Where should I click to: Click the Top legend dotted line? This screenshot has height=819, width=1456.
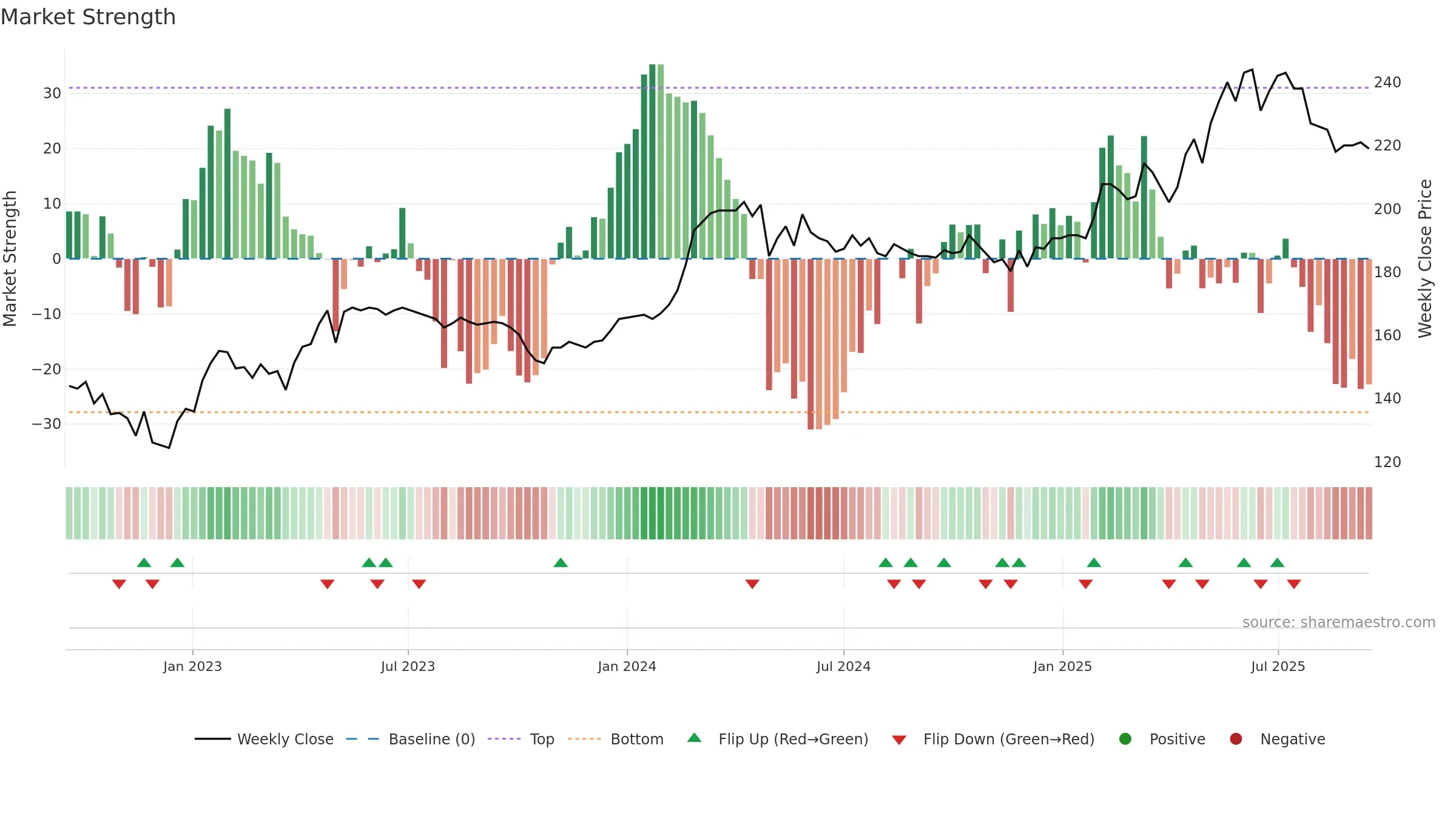click(504, 739)
